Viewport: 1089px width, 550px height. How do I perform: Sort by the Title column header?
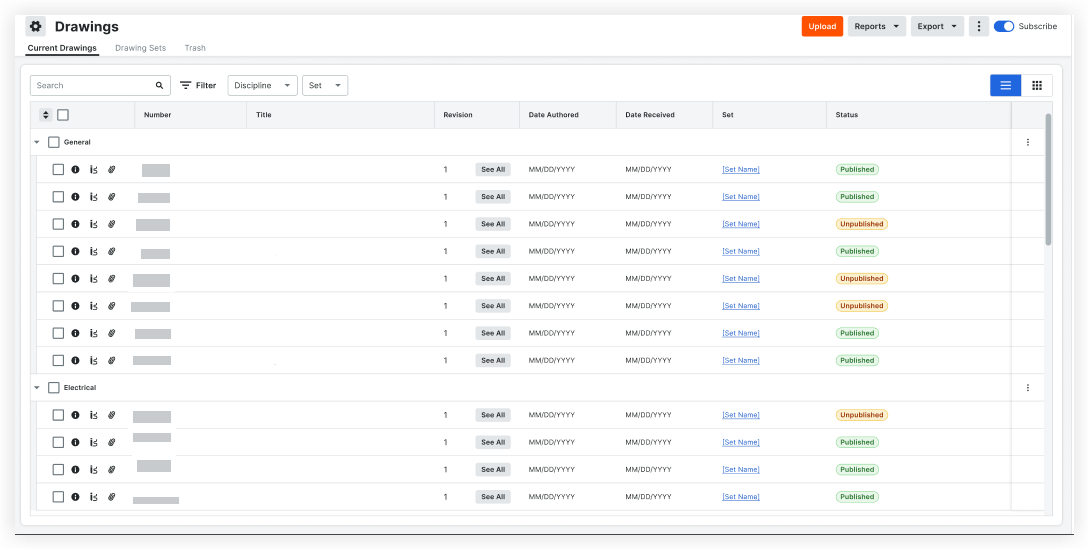pyautogui.click(x=264, y=115)
